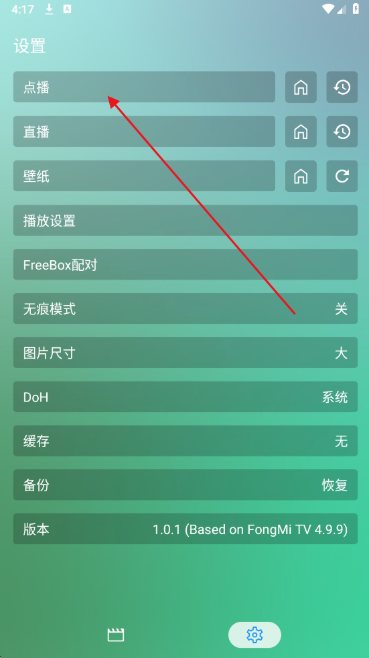Toggle 无痕模式 currently set to 关
The height and width of the screenshot is (658, 369).
click(185, 308)
